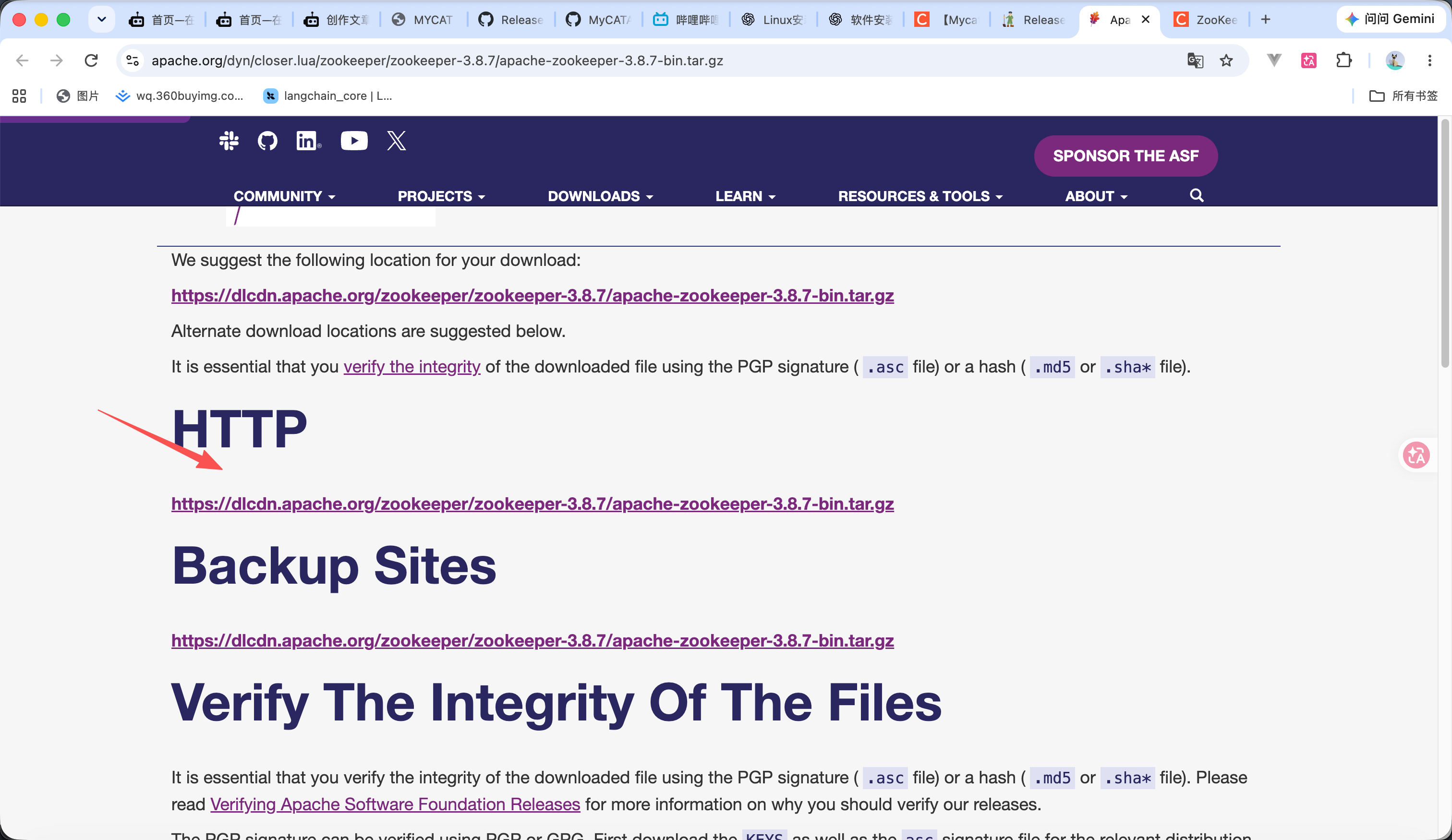Open the GitHub icon in Apache header

coord(267,141)
